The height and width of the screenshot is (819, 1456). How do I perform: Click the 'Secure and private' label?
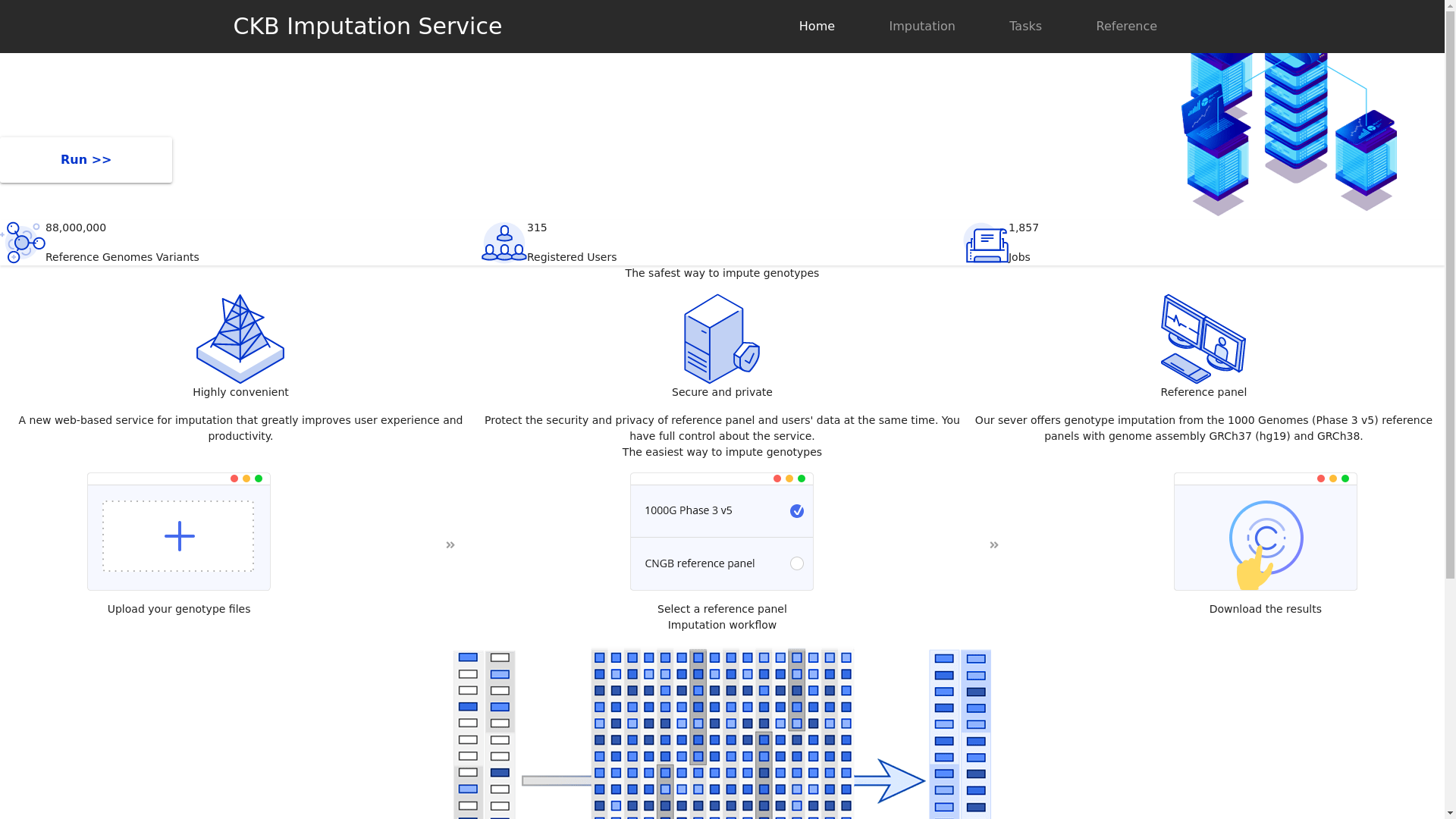pos(722,392)
